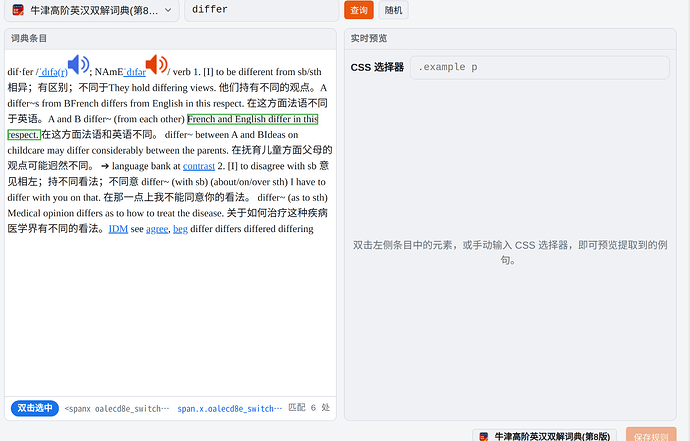Image resolution: width=690 pixels, height=441 pixels.
Task: Click the bottom 牛津高阶英汉双解词典(第8版) button
Action: click(x=544, y=436)
